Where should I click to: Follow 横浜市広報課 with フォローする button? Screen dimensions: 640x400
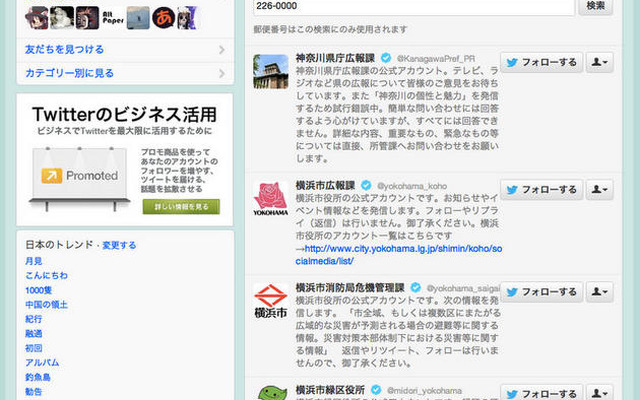[542, 190]
